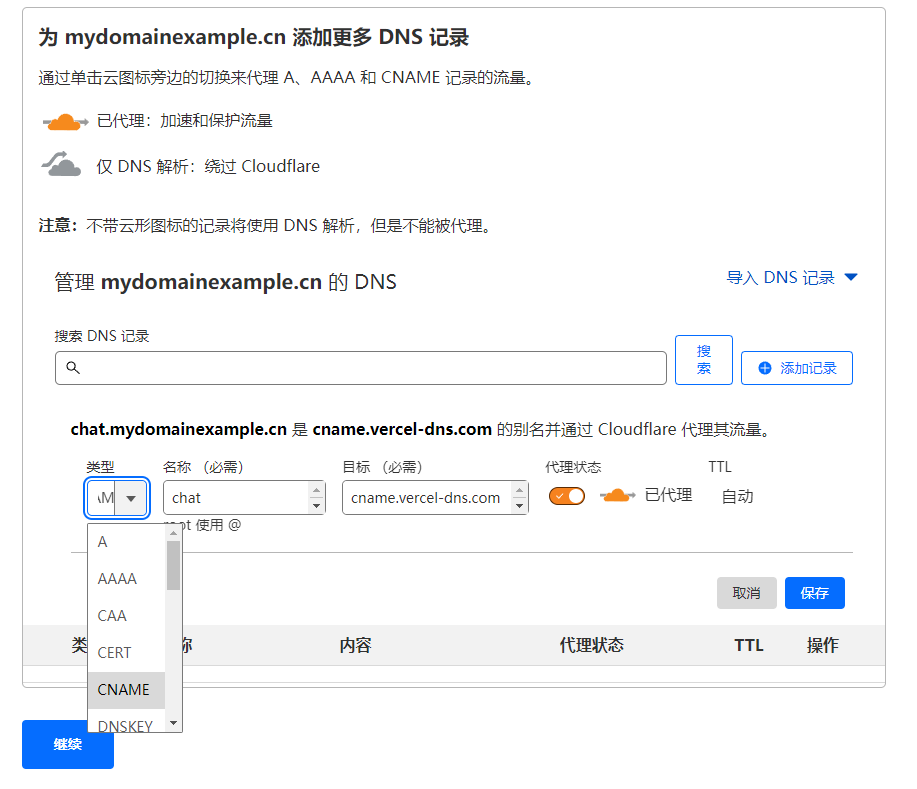This screenshot has height=789, width=917.
Task: Click the plus icon on 添加记录 button
Action: (x=765, y=368)
